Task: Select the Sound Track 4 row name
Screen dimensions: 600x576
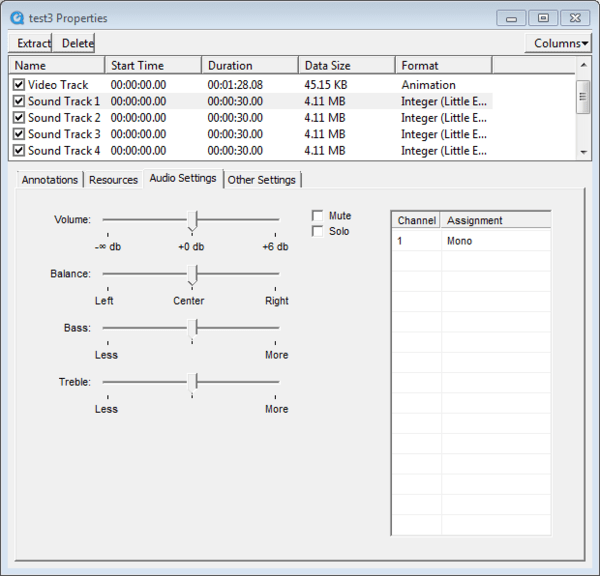Action: (64, 150)
